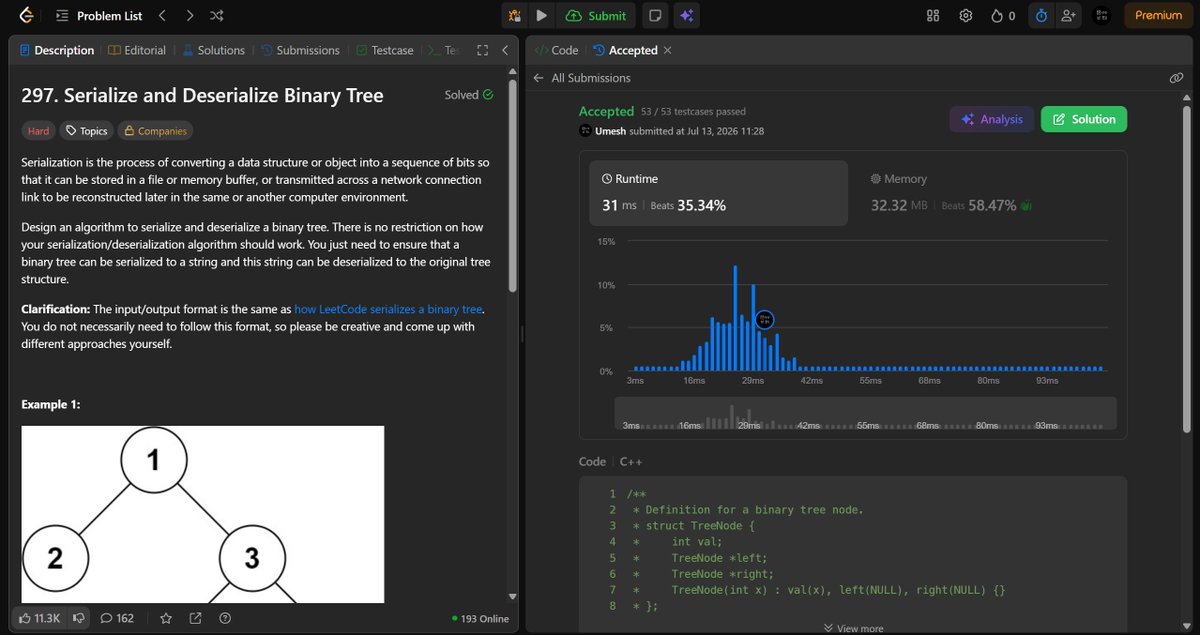Click the tallest bar in runtime chart
This screenshot has width=1200, height=635.
(735, 318)
